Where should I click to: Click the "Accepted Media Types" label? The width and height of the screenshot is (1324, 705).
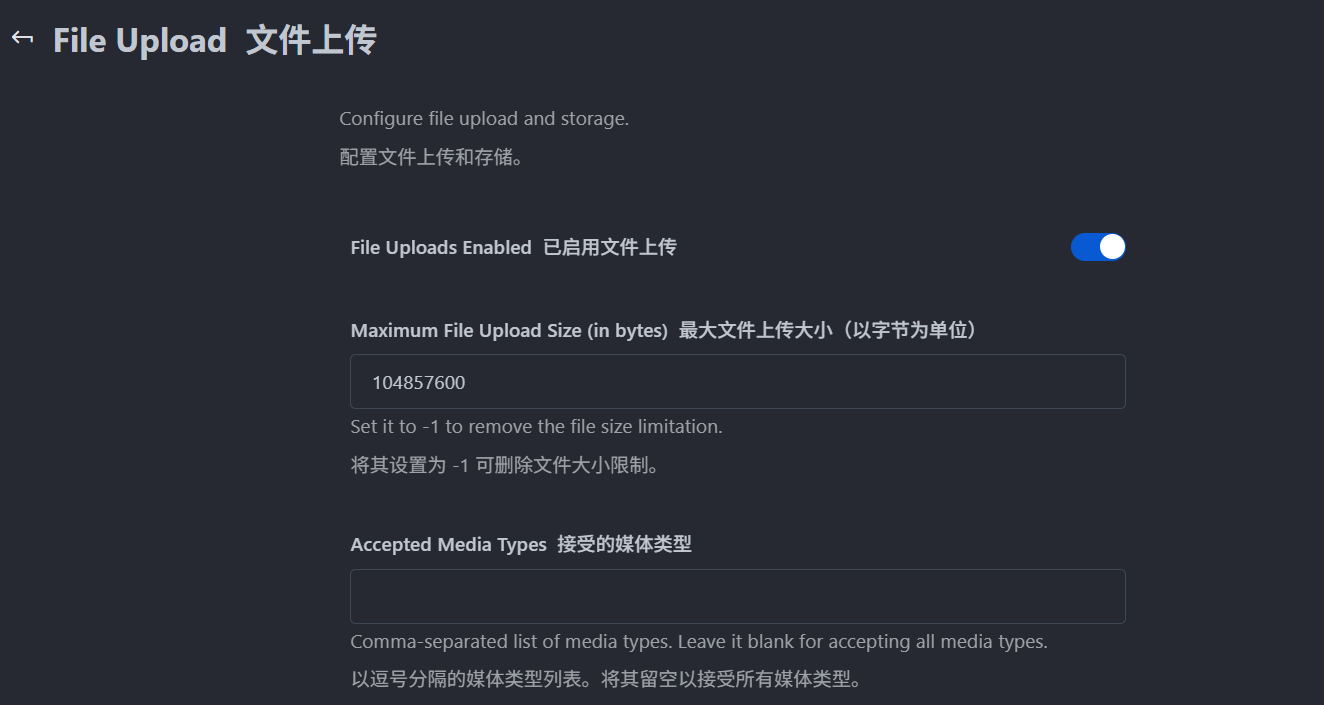click(448, 545)
